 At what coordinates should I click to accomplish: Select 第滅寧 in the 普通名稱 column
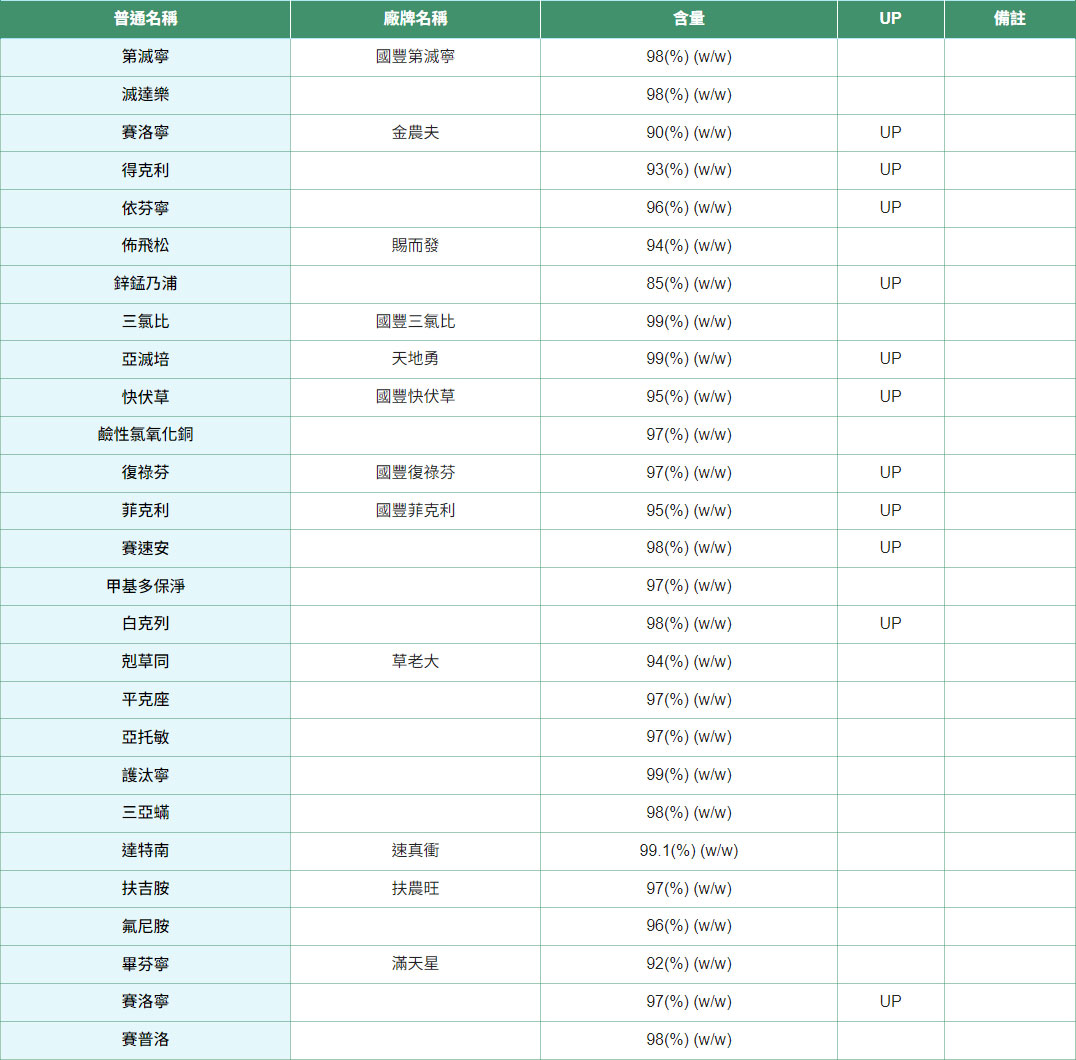(145, 57)
